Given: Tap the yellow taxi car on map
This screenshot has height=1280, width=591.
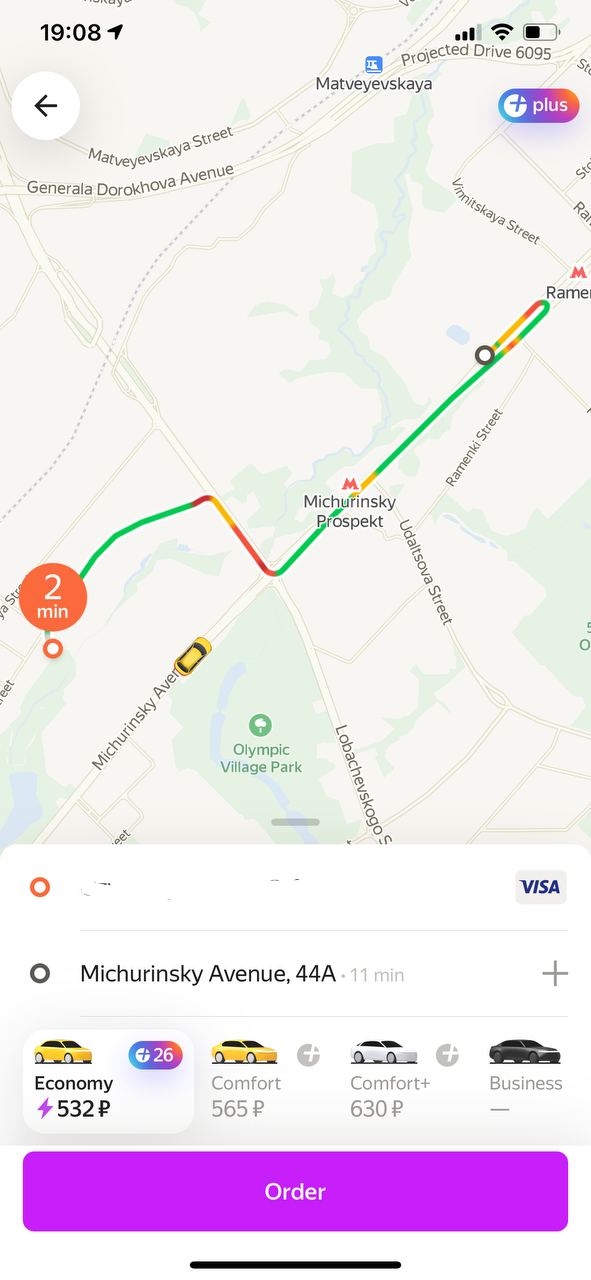Looking at the screenshot, I should pyautogui.click(x=192, y=658).
